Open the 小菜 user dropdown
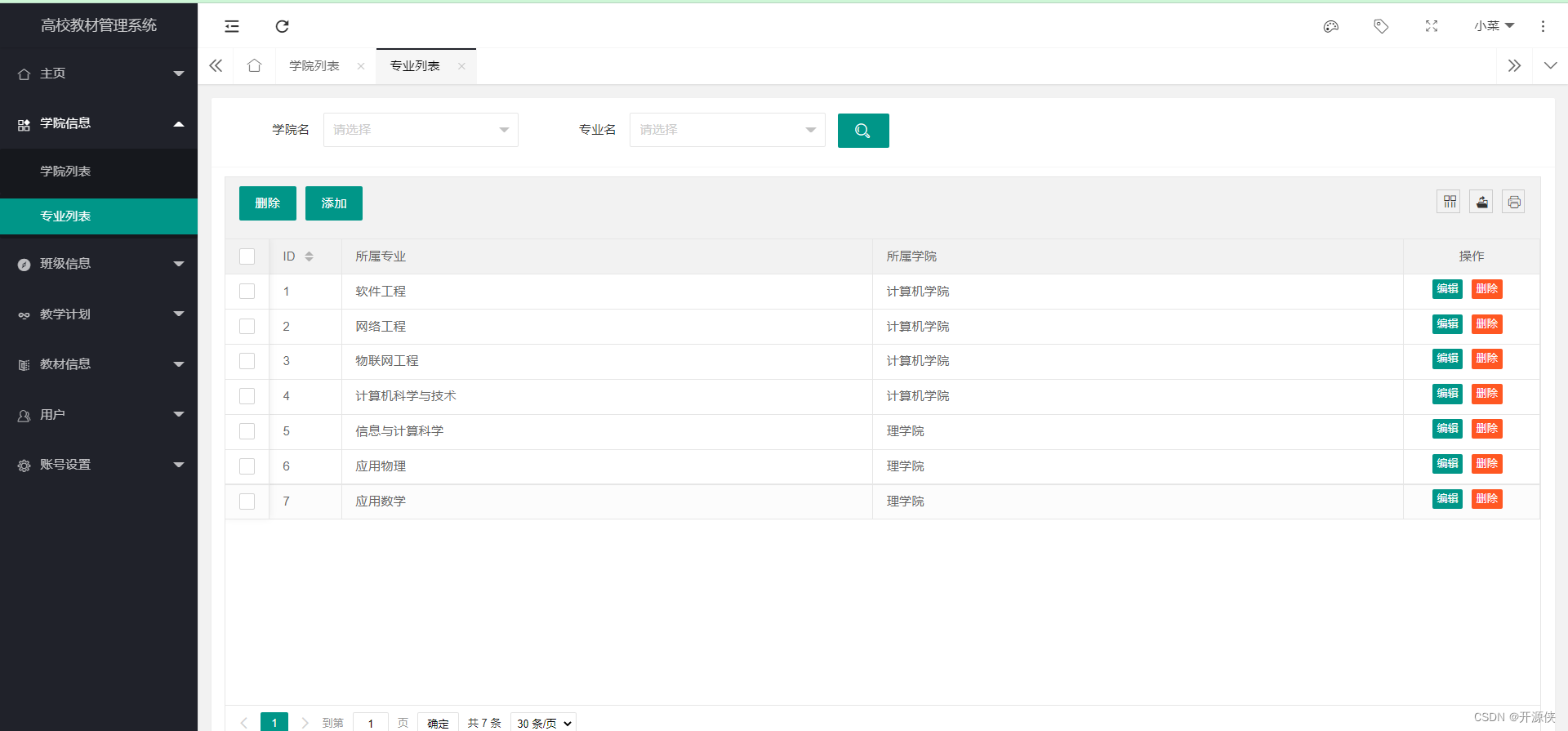 pyautogui.click(x=1494, y=26)
